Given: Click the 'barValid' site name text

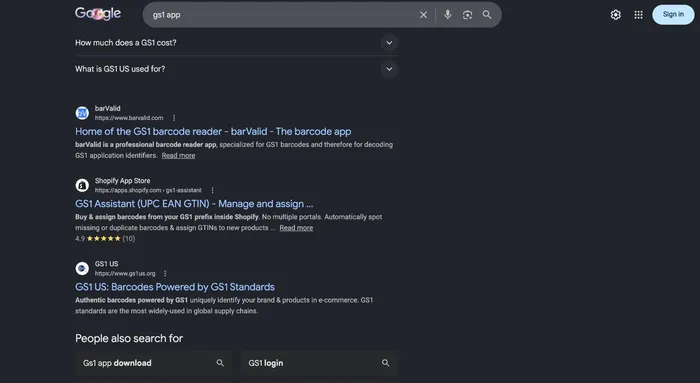Looking at the screenshot, I should (x=108, y=108).
